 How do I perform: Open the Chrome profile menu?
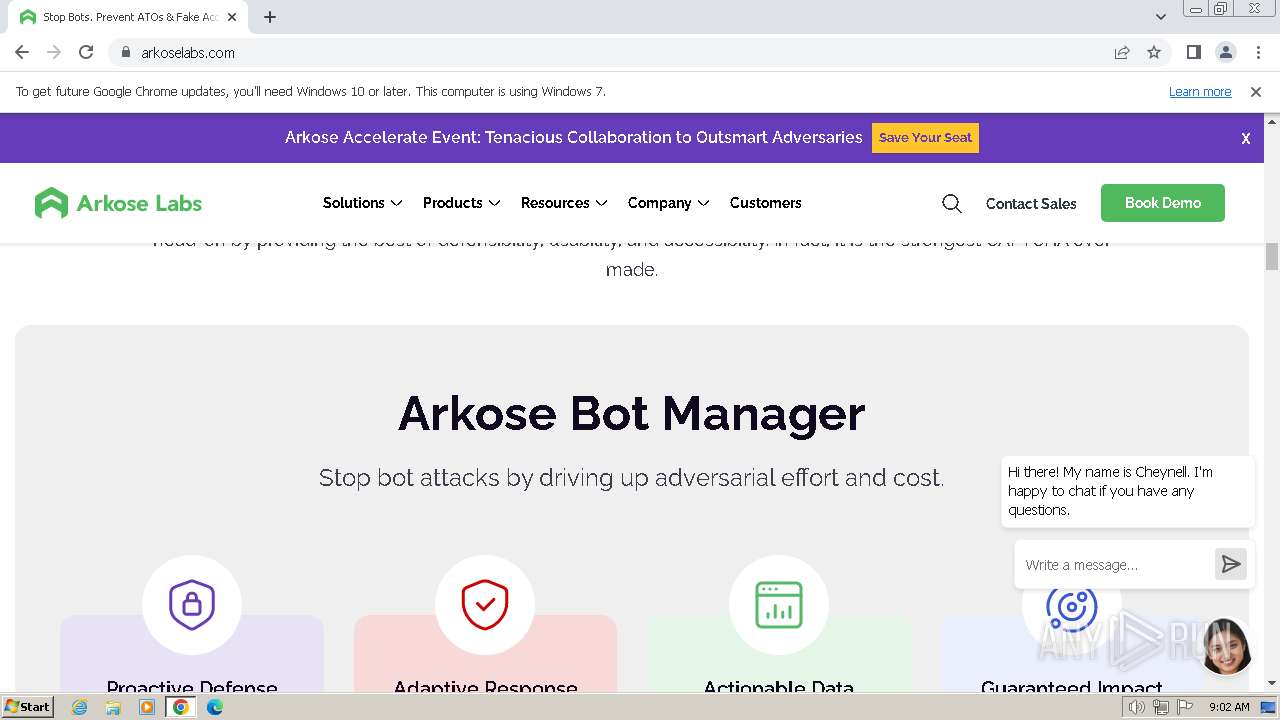[1226, 52]
